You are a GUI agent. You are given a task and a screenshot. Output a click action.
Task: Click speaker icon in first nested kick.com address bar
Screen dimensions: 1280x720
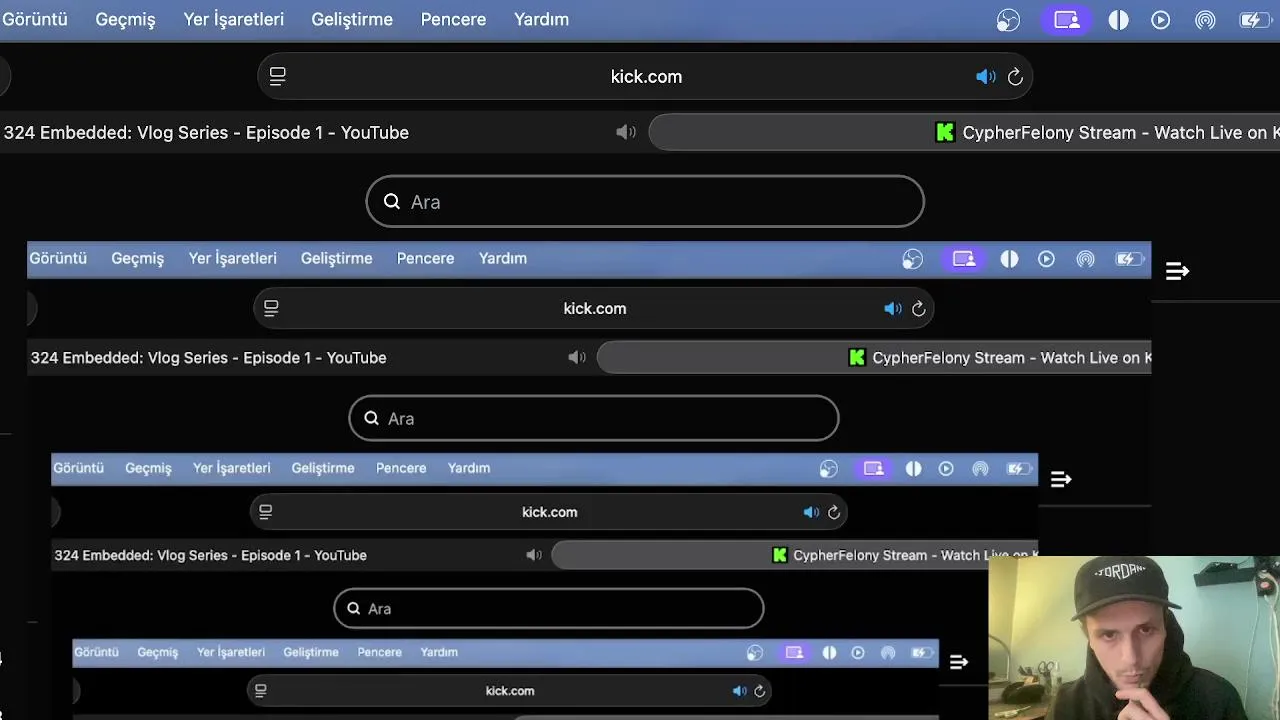click(x=893, y=309)
